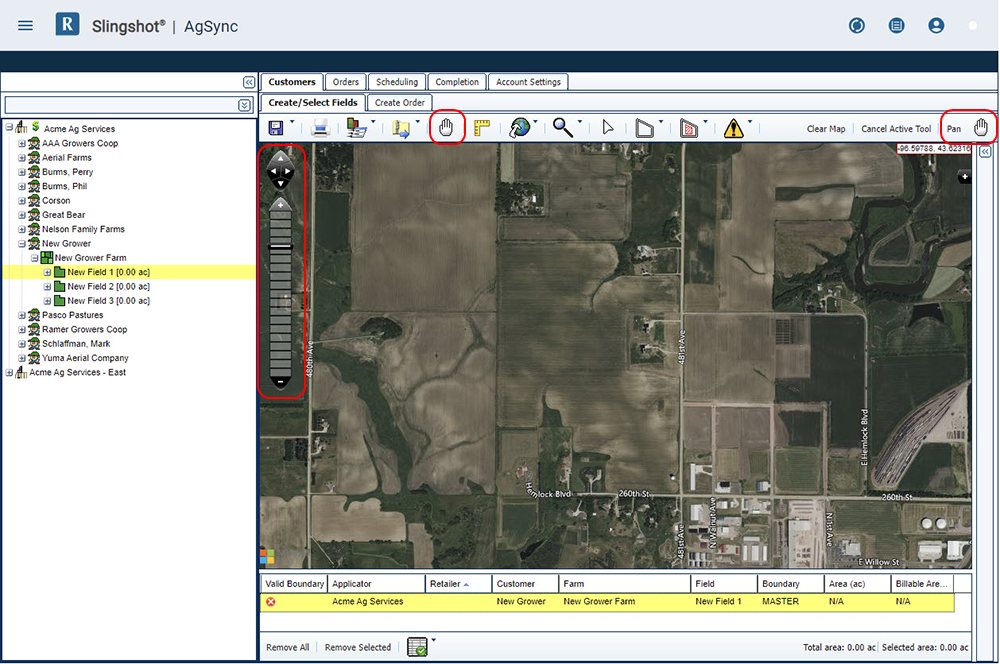Click the Pan text button

coord(953,129)
